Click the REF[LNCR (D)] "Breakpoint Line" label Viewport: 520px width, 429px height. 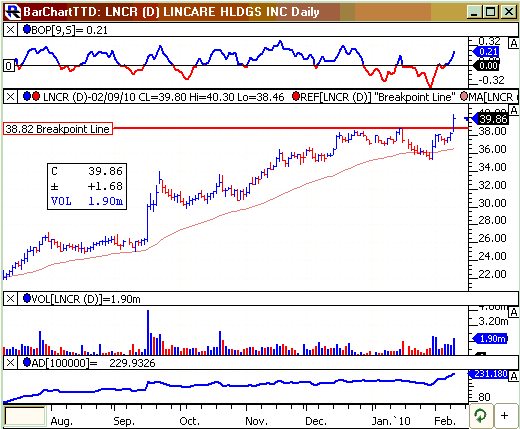click(378, 97)
